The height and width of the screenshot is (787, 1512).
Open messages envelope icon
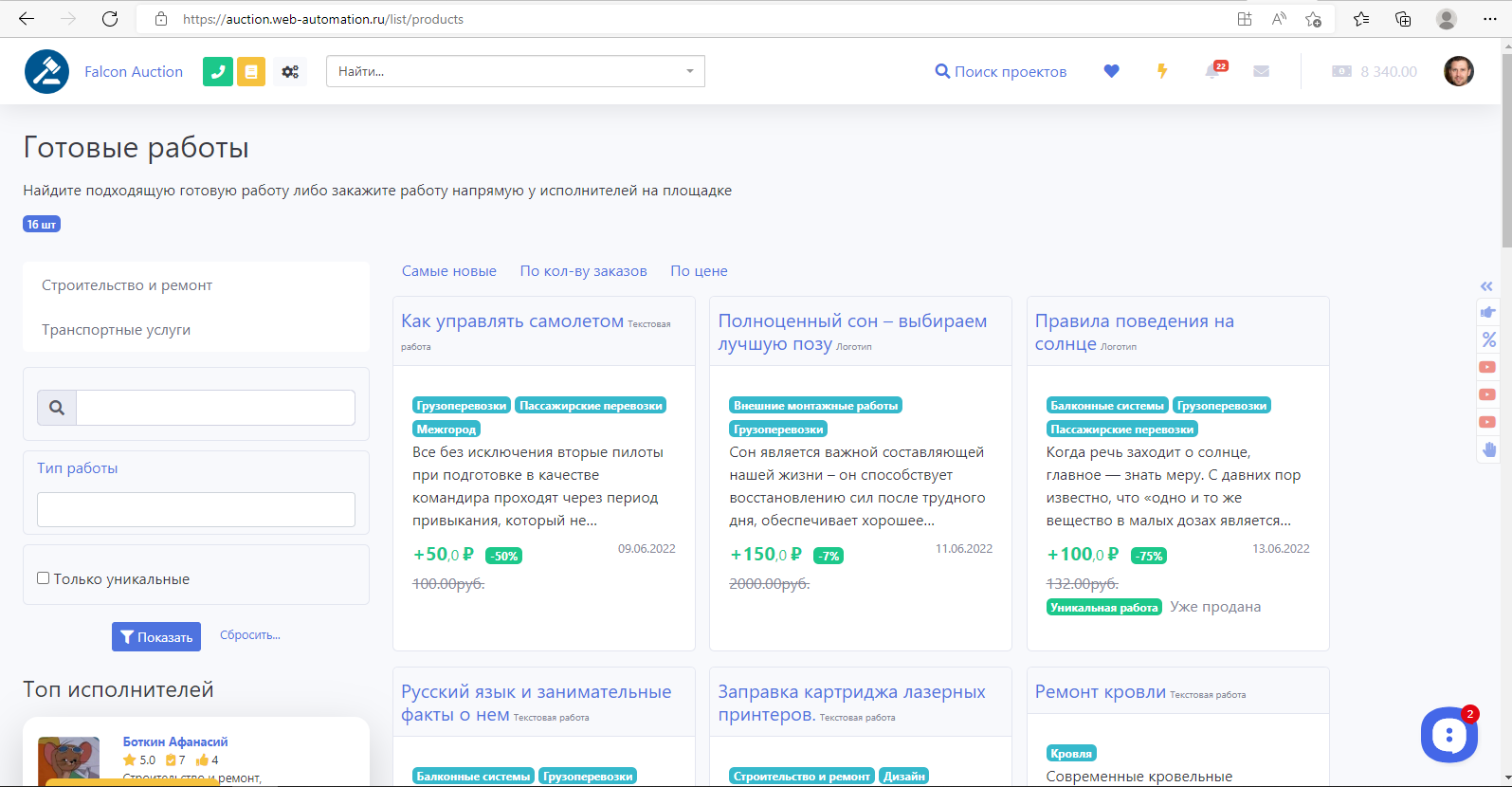pos(1261,71)
